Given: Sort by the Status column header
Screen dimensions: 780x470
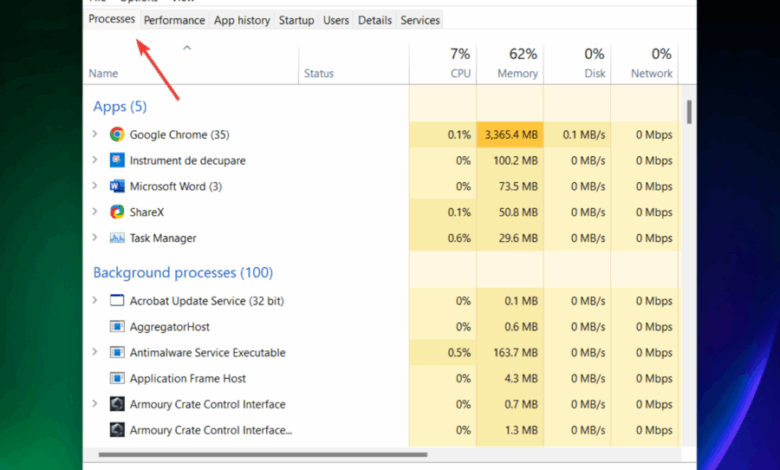Looking at the screenshot, I should coord(319,74).
